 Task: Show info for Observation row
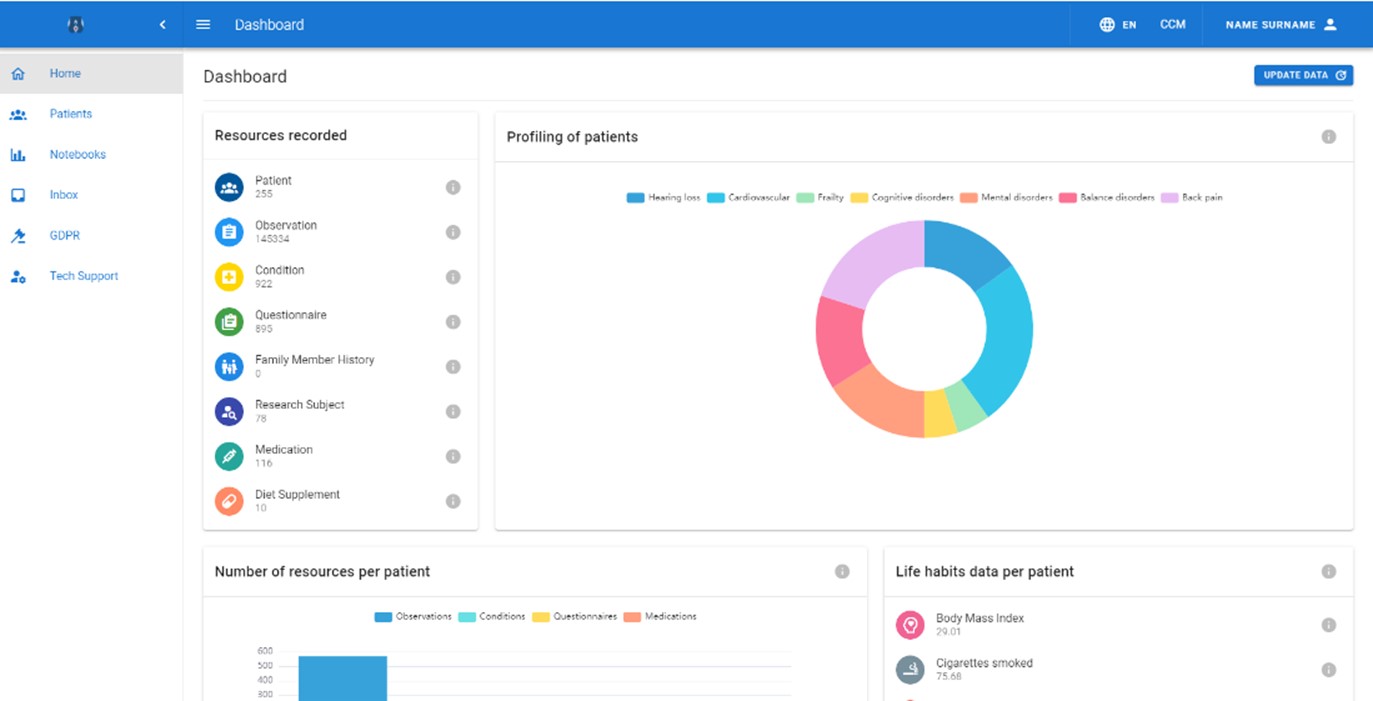point(453,232)
